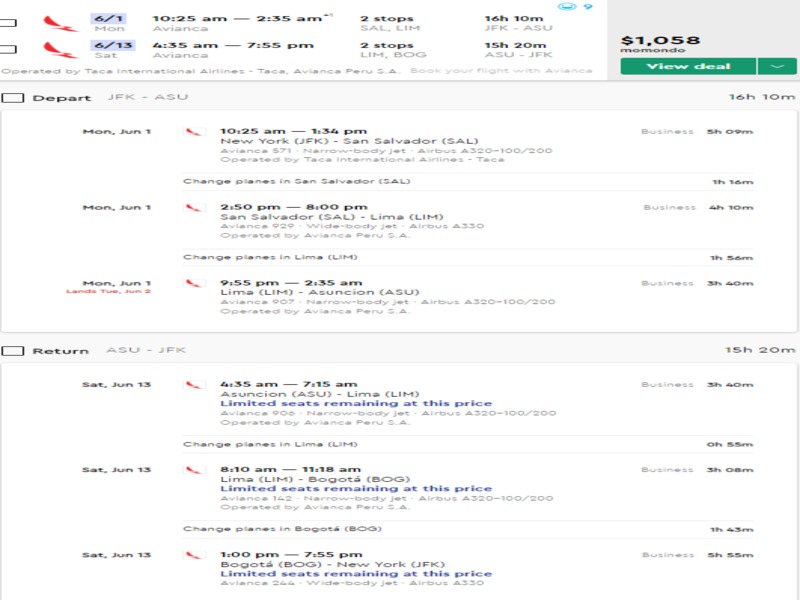
Task: Click 'Asuncion (ASU) - Lima (LIM)' route
Action: tap(320, 394)
